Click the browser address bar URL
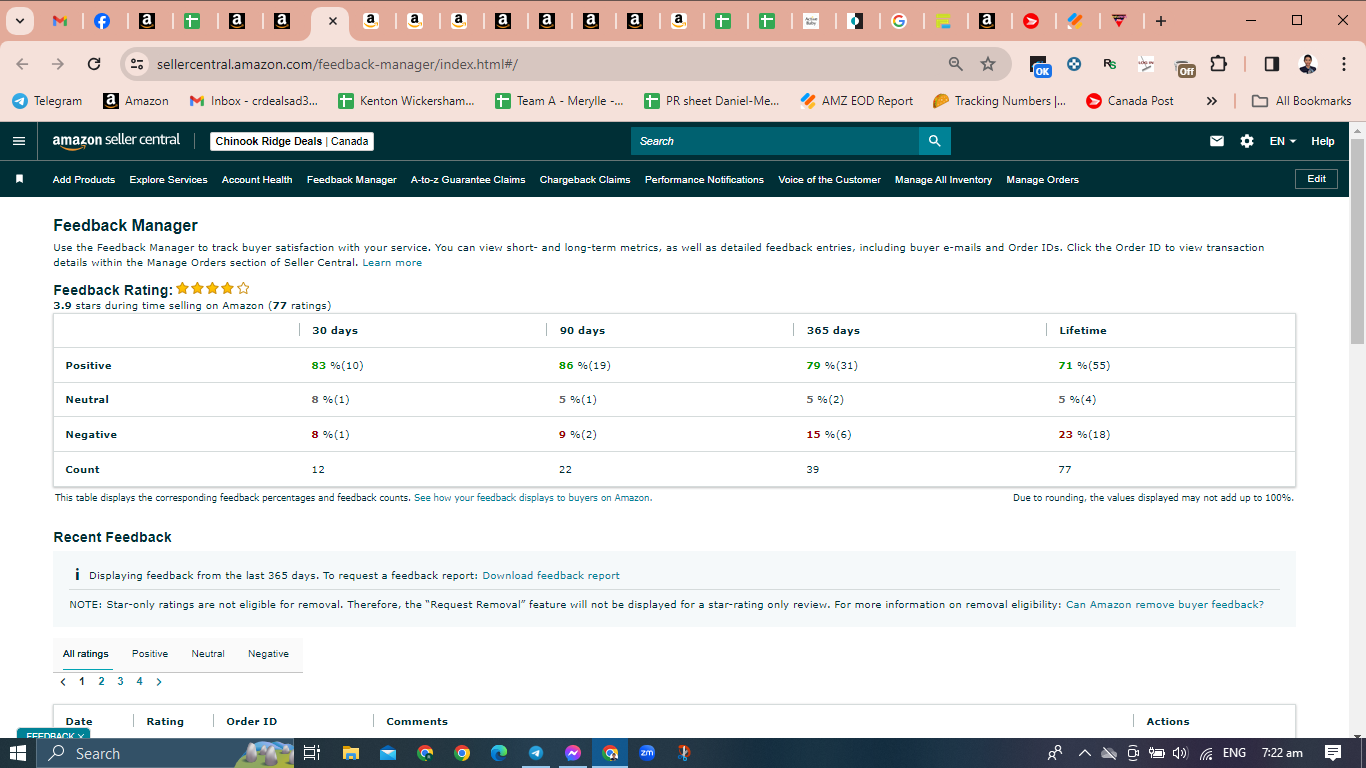 [x=337, y=64]
